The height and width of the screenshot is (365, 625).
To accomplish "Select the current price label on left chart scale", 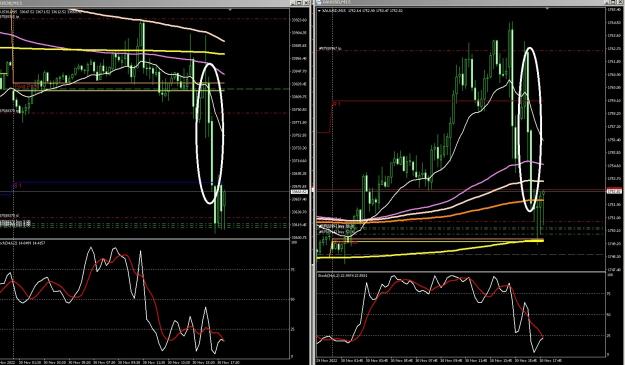I will coord(299,192).
